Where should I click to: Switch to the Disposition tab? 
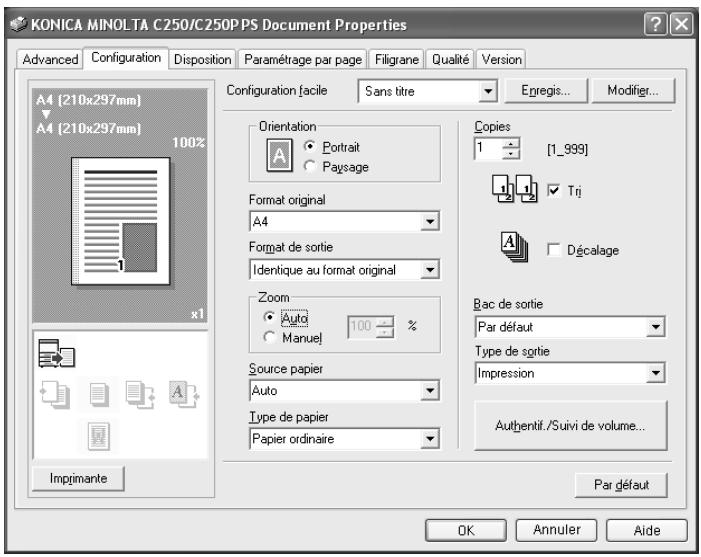click(x=203, y=59)
